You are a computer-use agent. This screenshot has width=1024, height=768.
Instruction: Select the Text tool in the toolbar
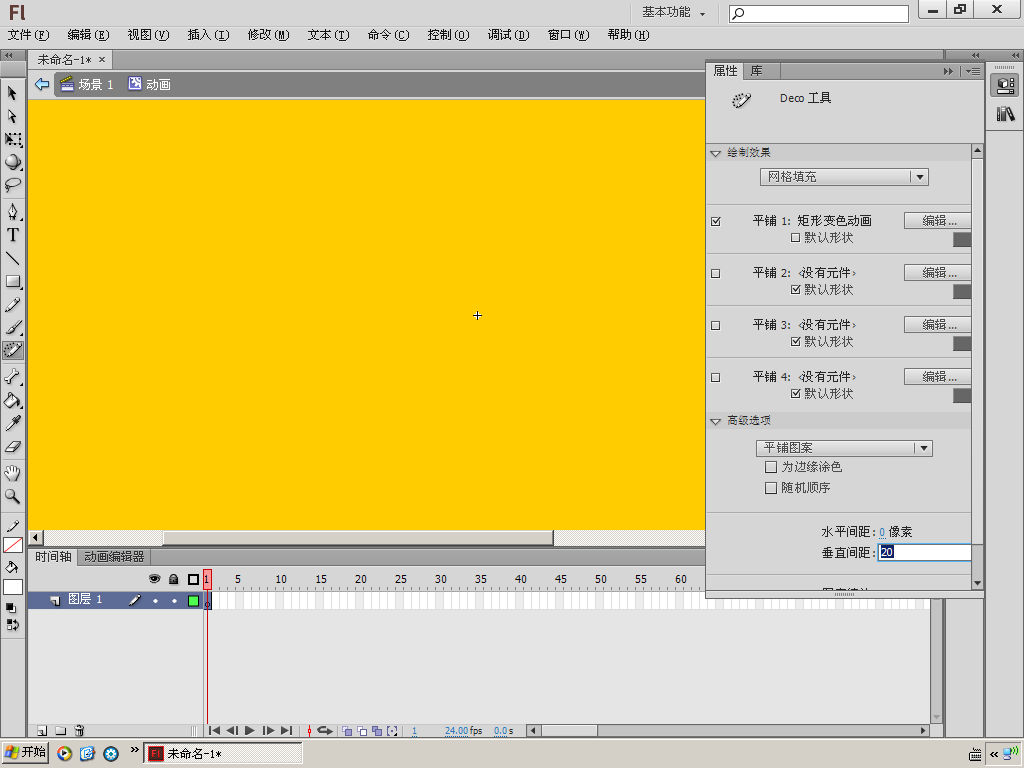pos(13,234)
